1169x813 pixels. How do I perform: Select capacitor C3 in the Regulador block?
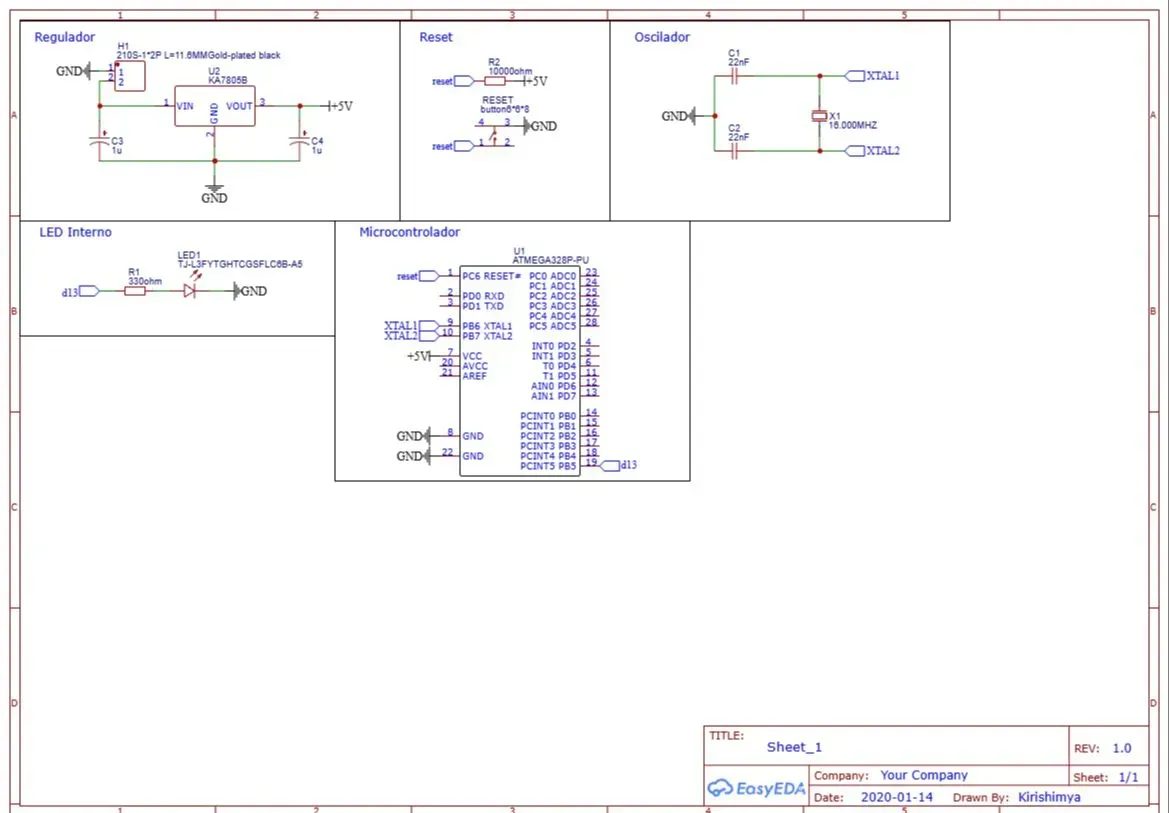tap(99, 140)
